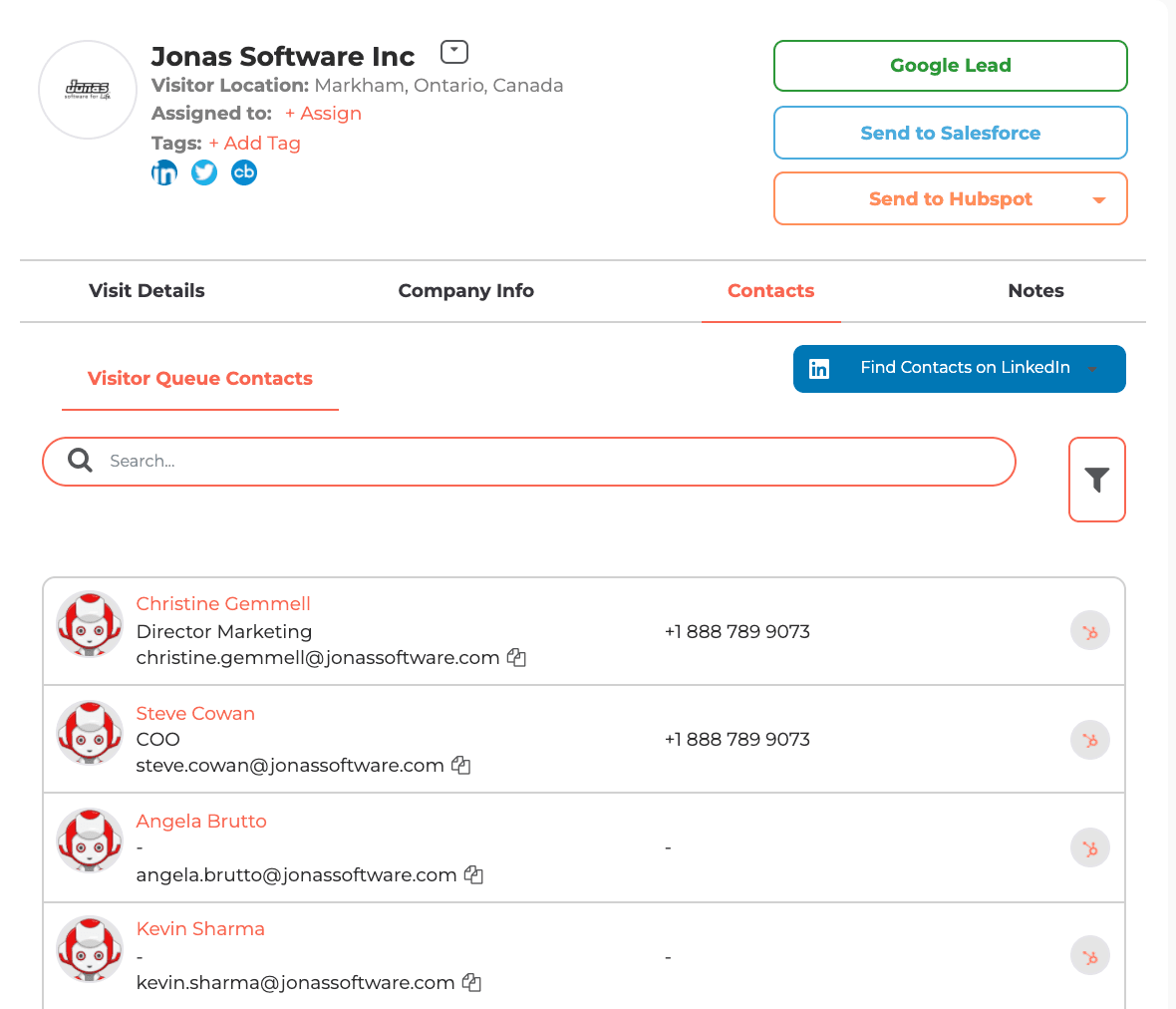The height and width of the screenshot is (1009, 1176).
Task: Click the + Add Tag link
Action: coord(254,144)
